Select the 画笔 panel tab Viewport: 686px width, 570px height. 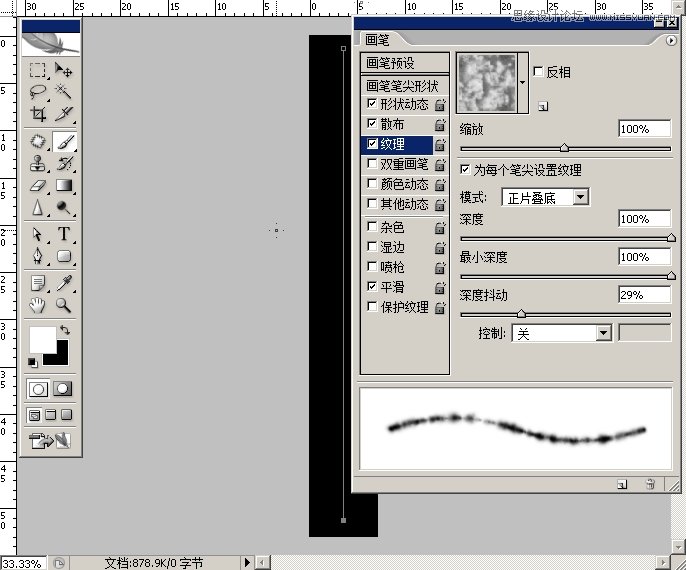(378, 40)
